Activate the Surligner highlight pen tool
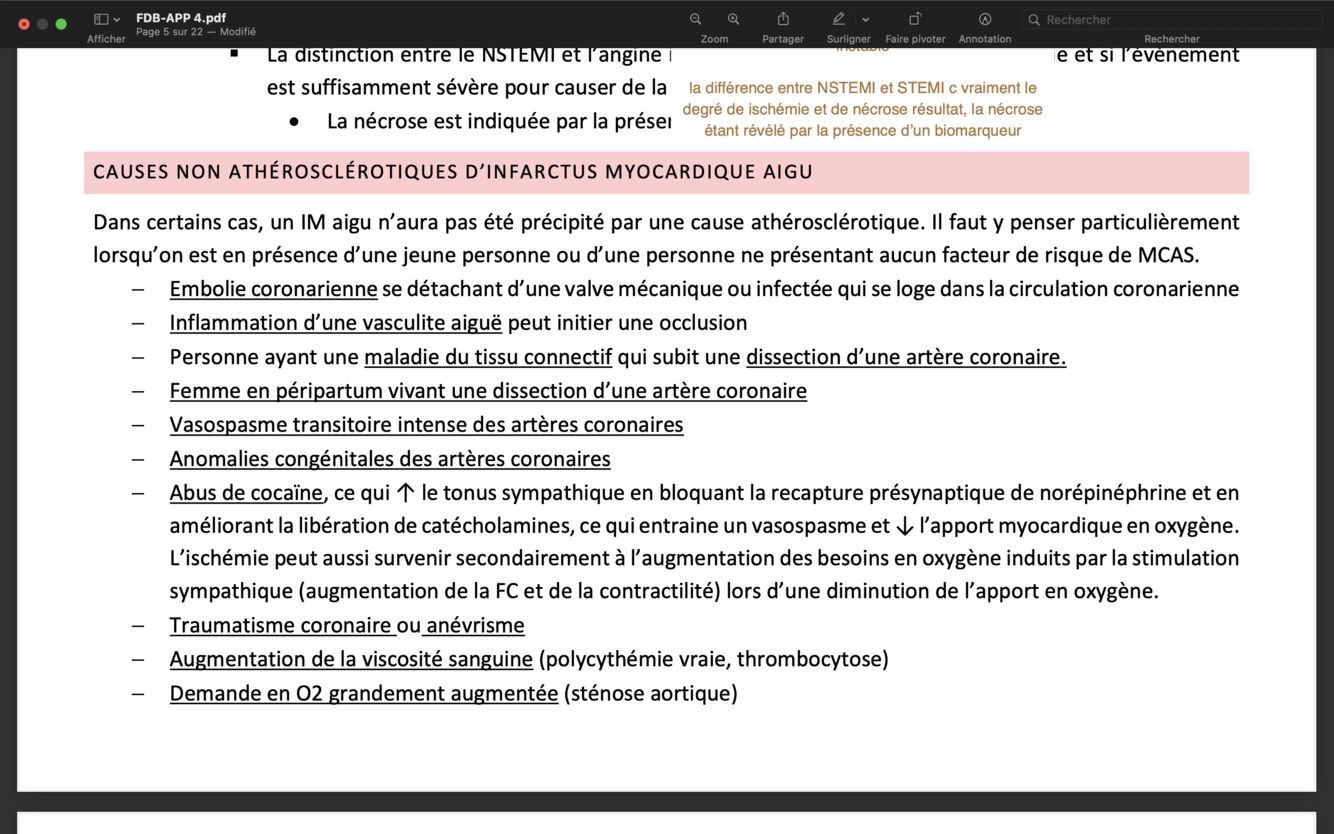Screen dimensions: 1334x834 [x=839, y=19]
